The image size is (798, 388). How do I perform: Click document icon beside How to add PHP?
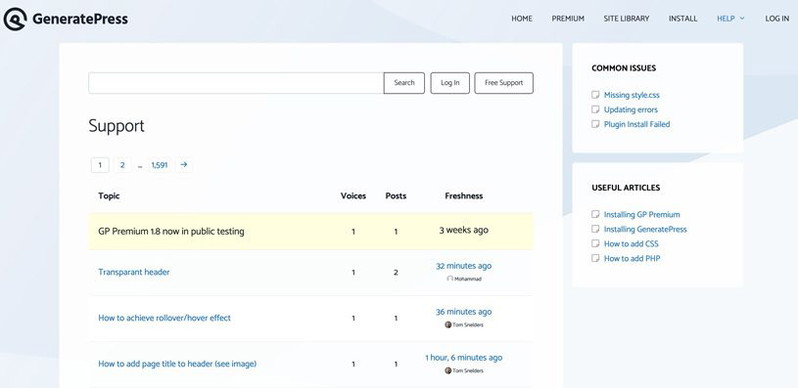point(595,258)
